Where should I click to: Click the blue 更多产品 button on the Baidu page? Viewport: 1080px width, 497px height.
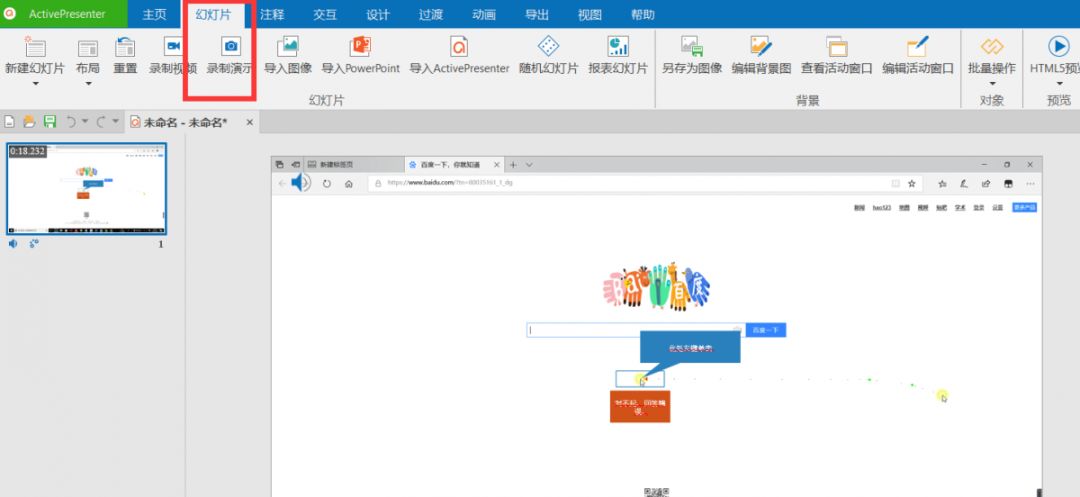(1024, 207)
